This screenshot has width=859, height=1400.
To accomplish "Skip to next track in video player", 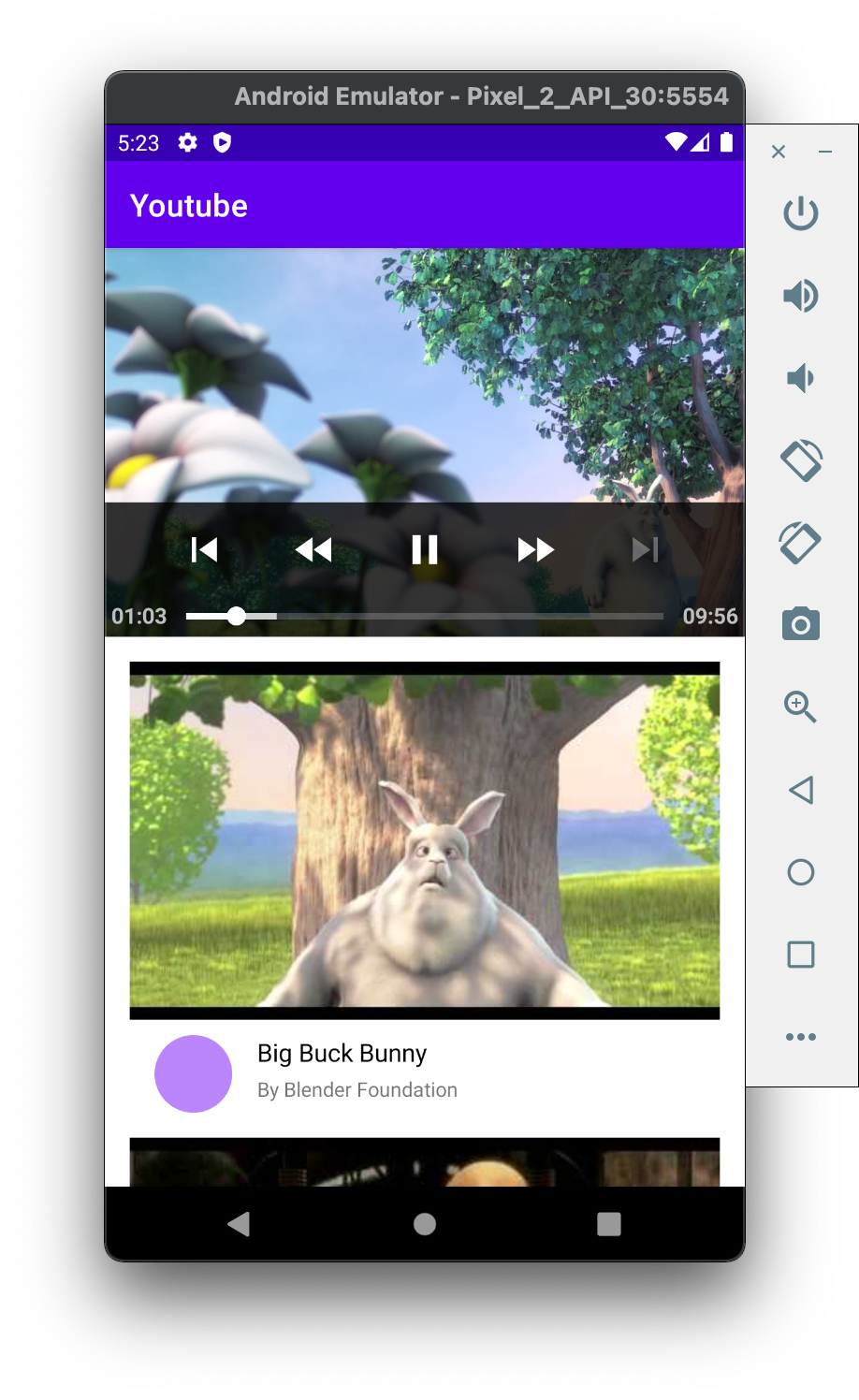I will coord(646,549).
